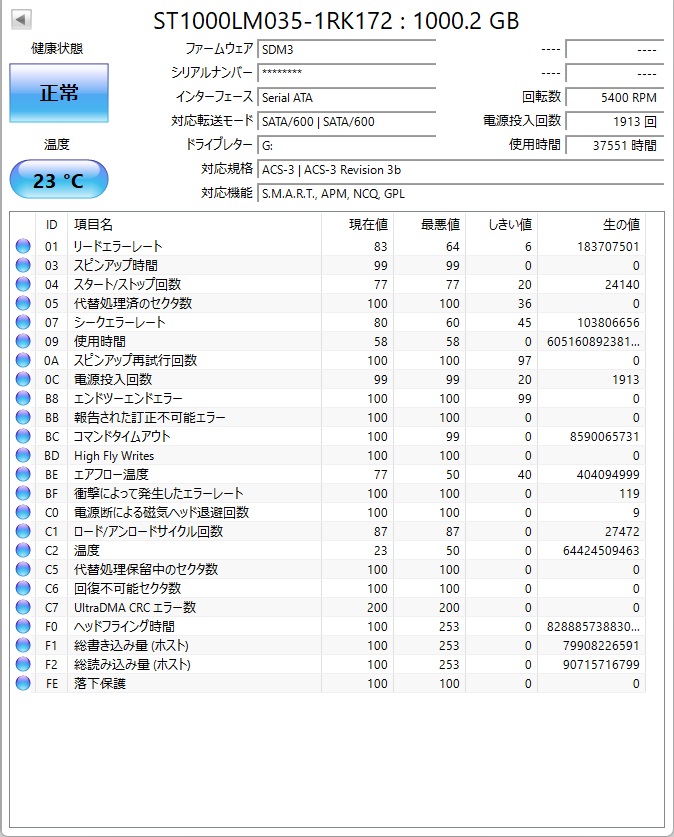Click the status orb for 代替処理済のセクタ数
This screenshot has height=837, width=674.
(x=23, y=303)
